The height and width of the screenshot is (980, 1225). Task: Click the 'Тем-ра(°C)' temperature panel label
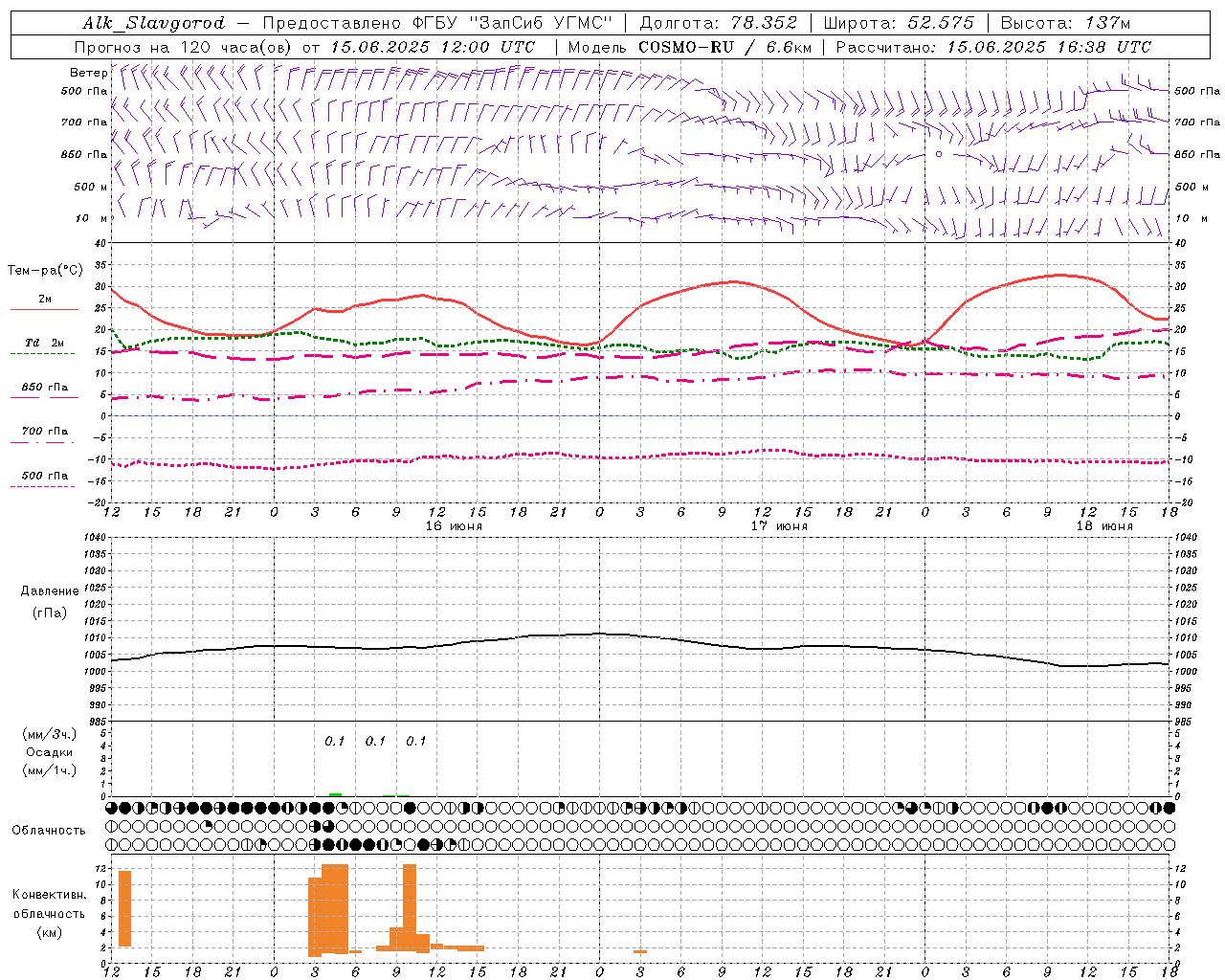click(x=45, y=271)
